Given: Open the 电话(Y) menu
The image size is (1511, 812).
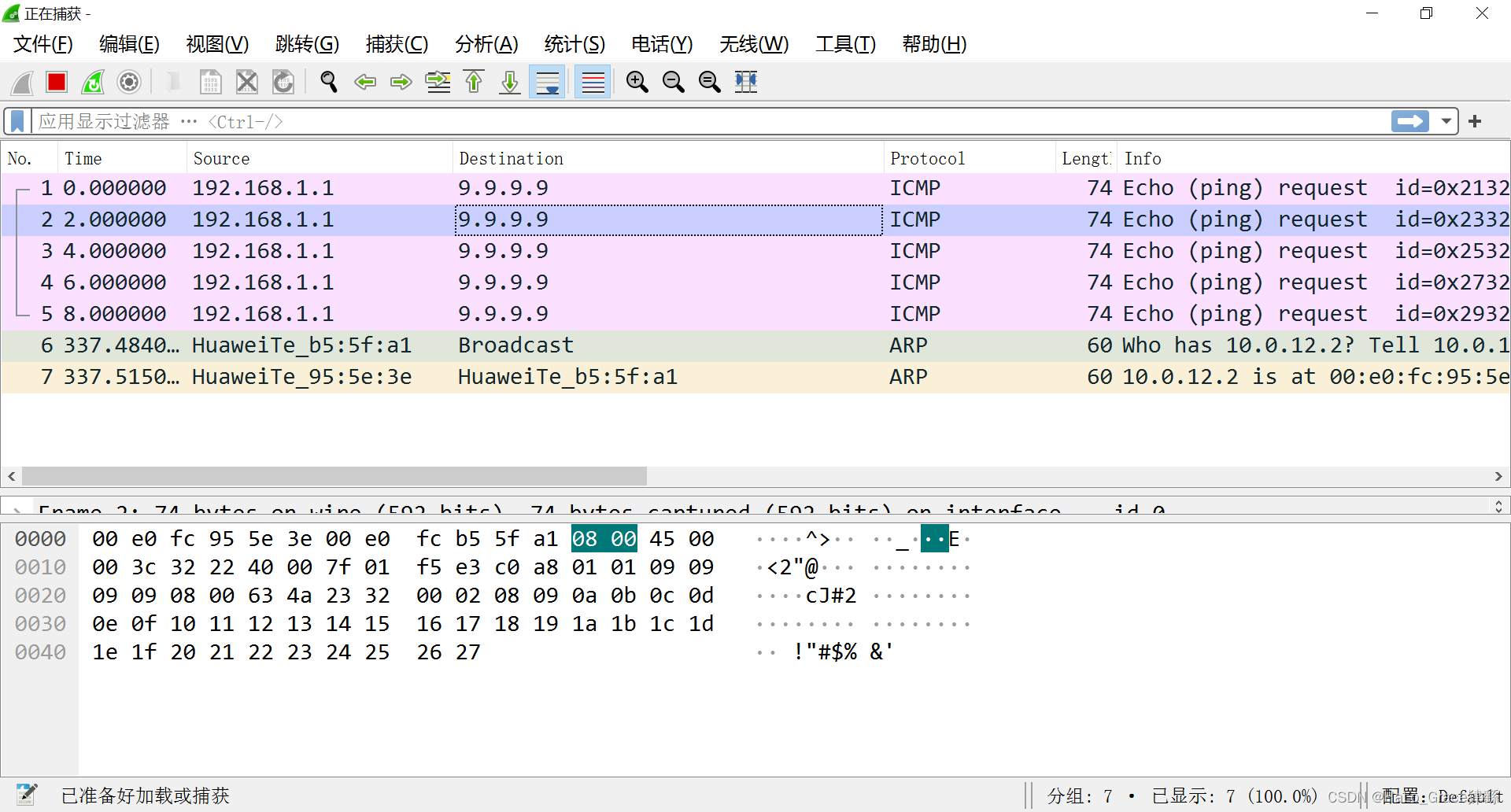Looking at the screenshot, I should click(x=663, y=44).
